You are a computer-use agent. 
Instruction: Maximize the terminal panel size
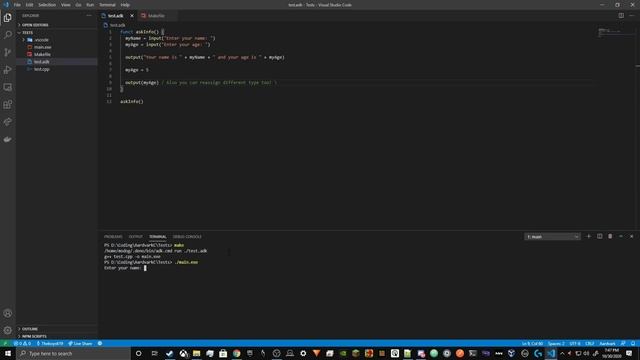click(621, 236)
